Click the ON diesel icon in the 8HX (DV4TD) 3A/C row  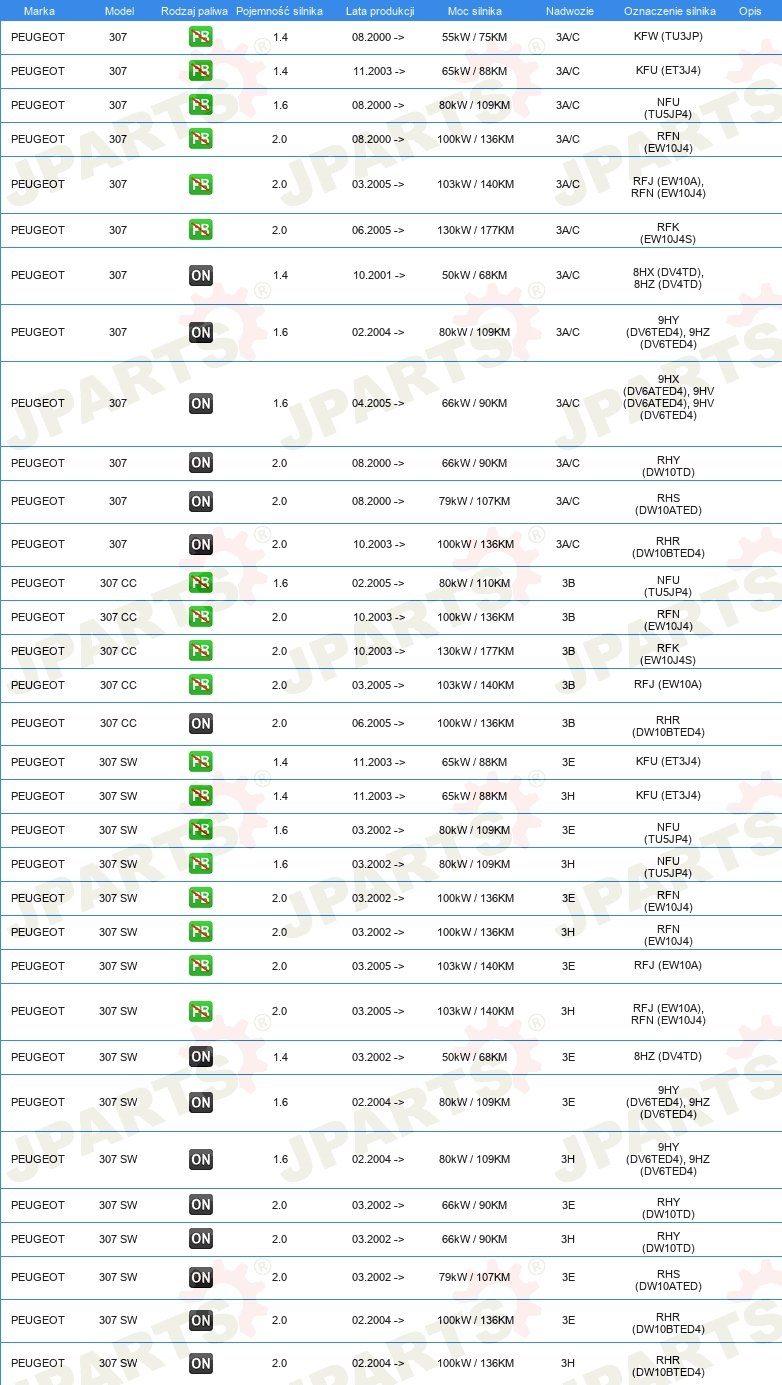(x=201, y=275)
